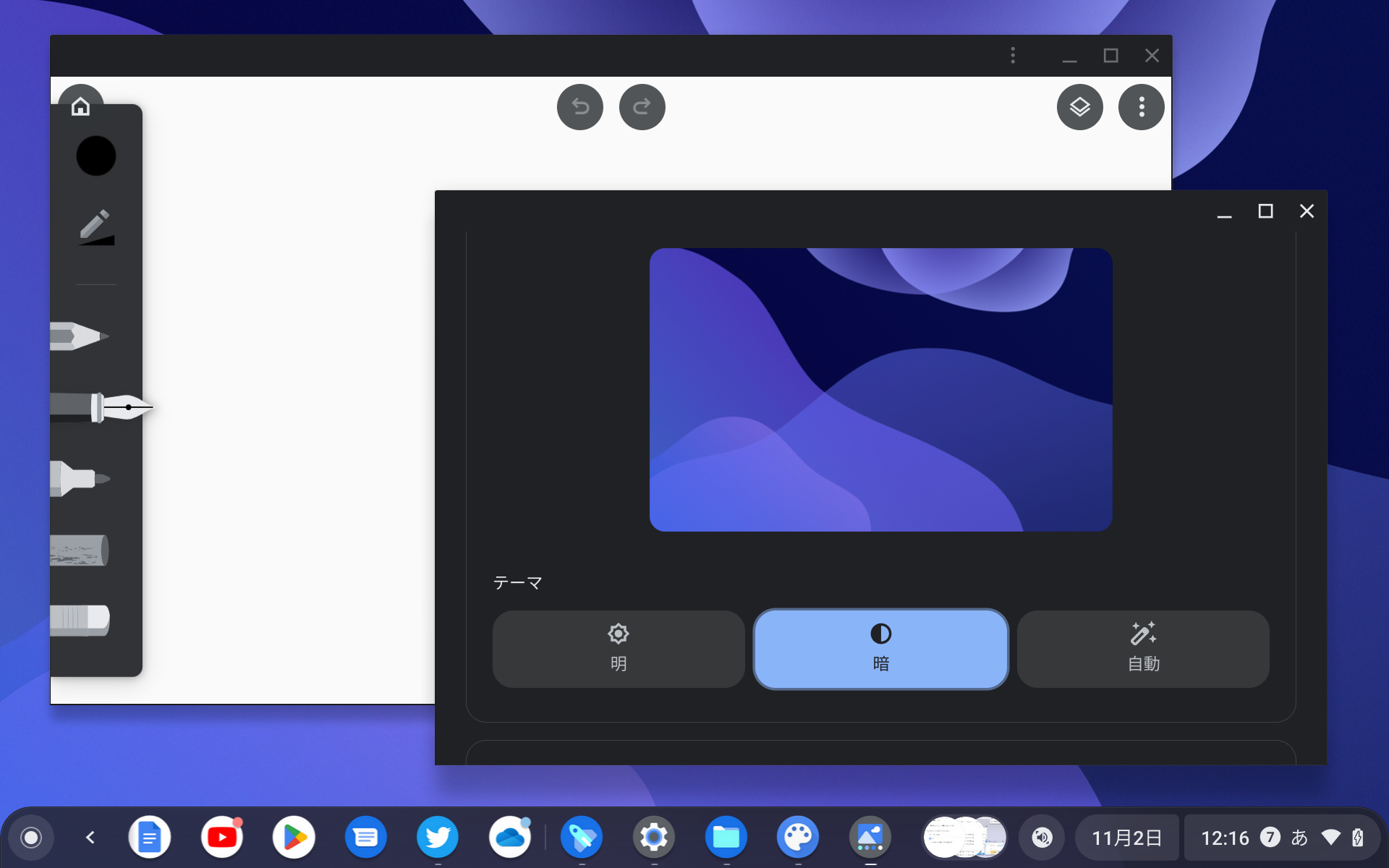Open the Files app from the shelf
The height and width of the screenshot is (868, 1389).
click(x=726, y=837)
